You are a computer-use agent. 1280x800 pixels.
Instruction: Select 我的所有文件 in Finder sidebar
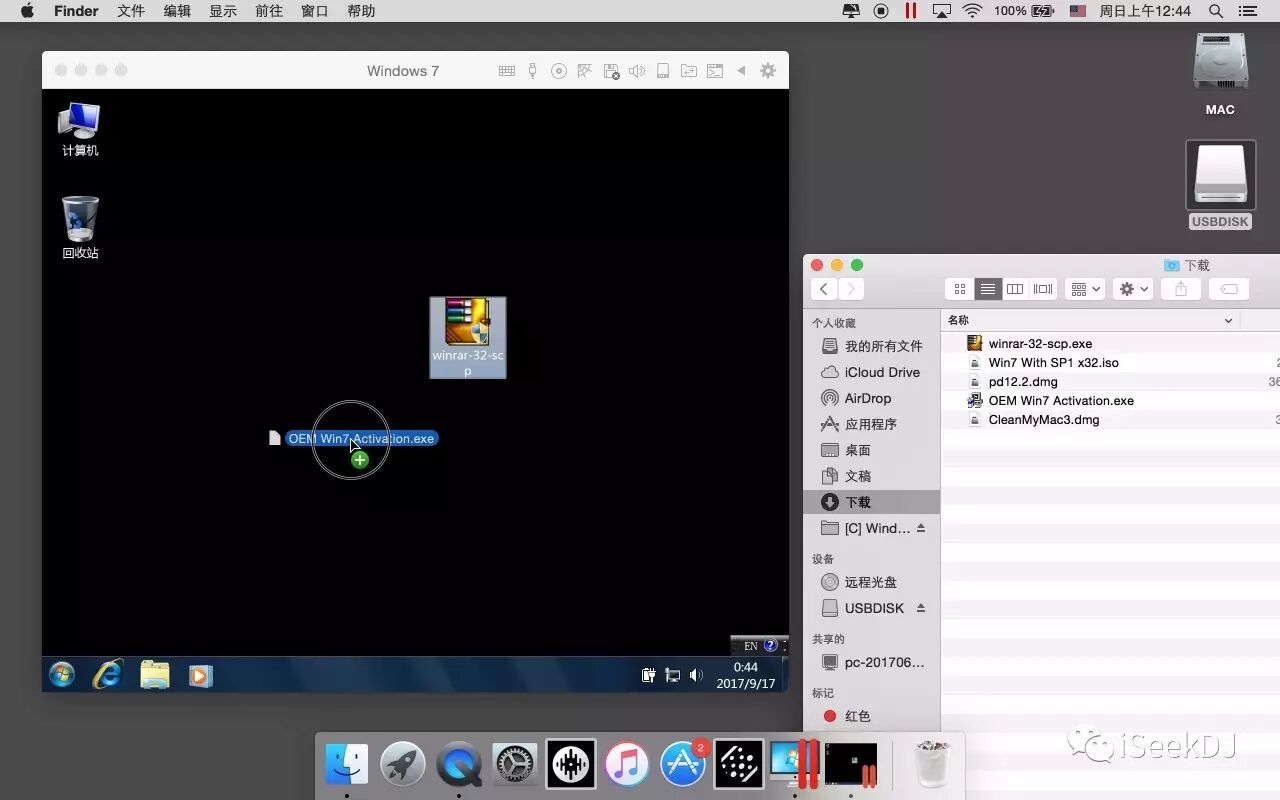click(x=872, y=346)
